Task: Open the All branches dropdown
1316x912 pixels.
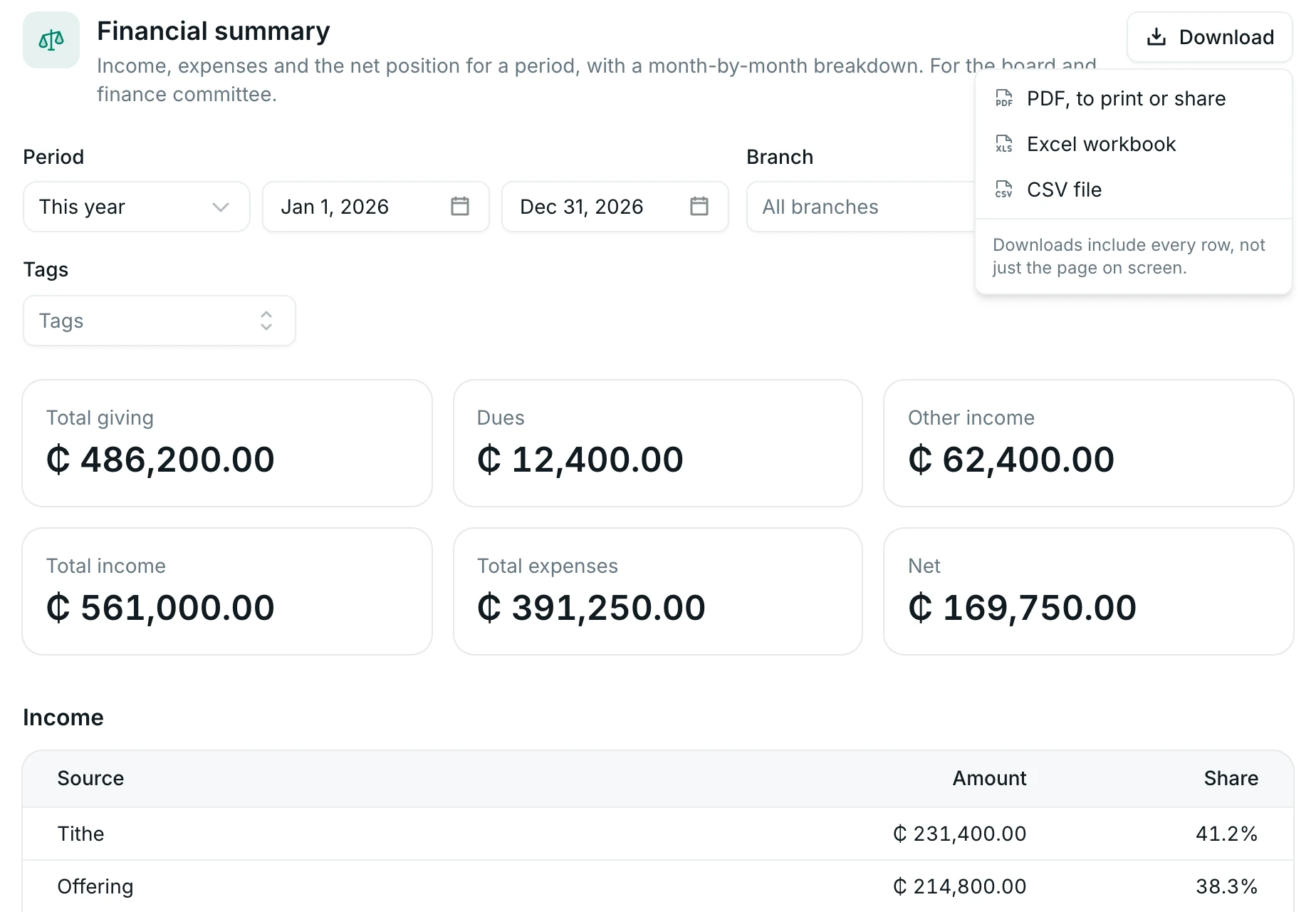Action: 861,207
